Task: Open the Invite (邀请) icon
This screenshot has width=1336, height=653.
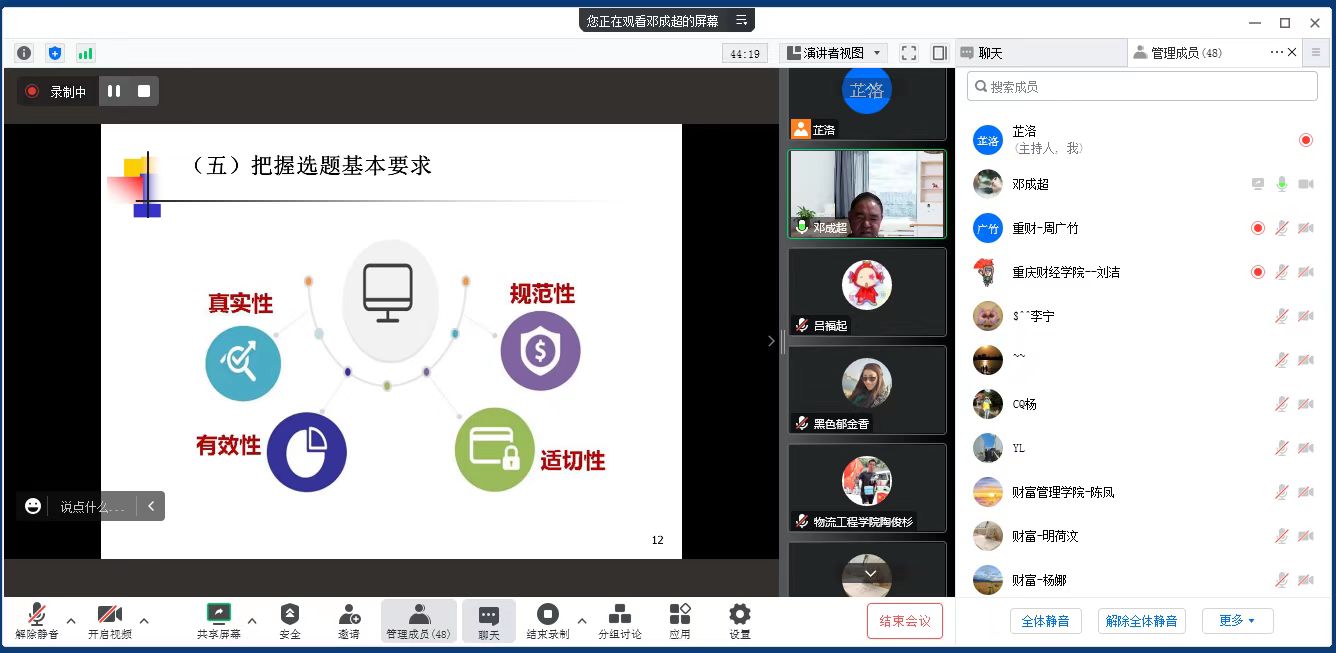Action: click(349, 615)
